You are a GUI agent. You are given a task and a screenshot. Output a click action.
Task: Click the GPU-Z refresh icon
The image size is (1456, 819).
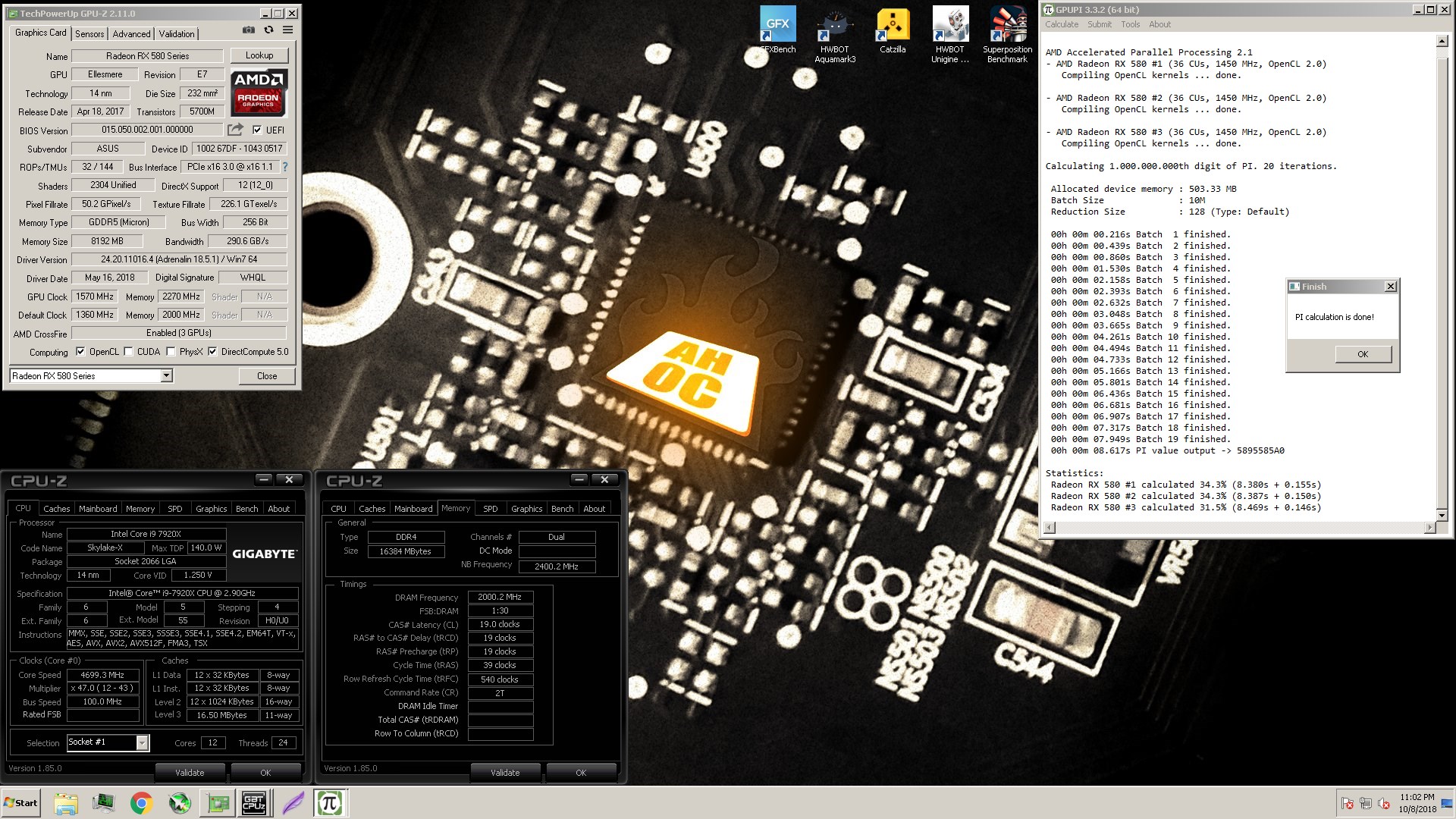(268, 30)
